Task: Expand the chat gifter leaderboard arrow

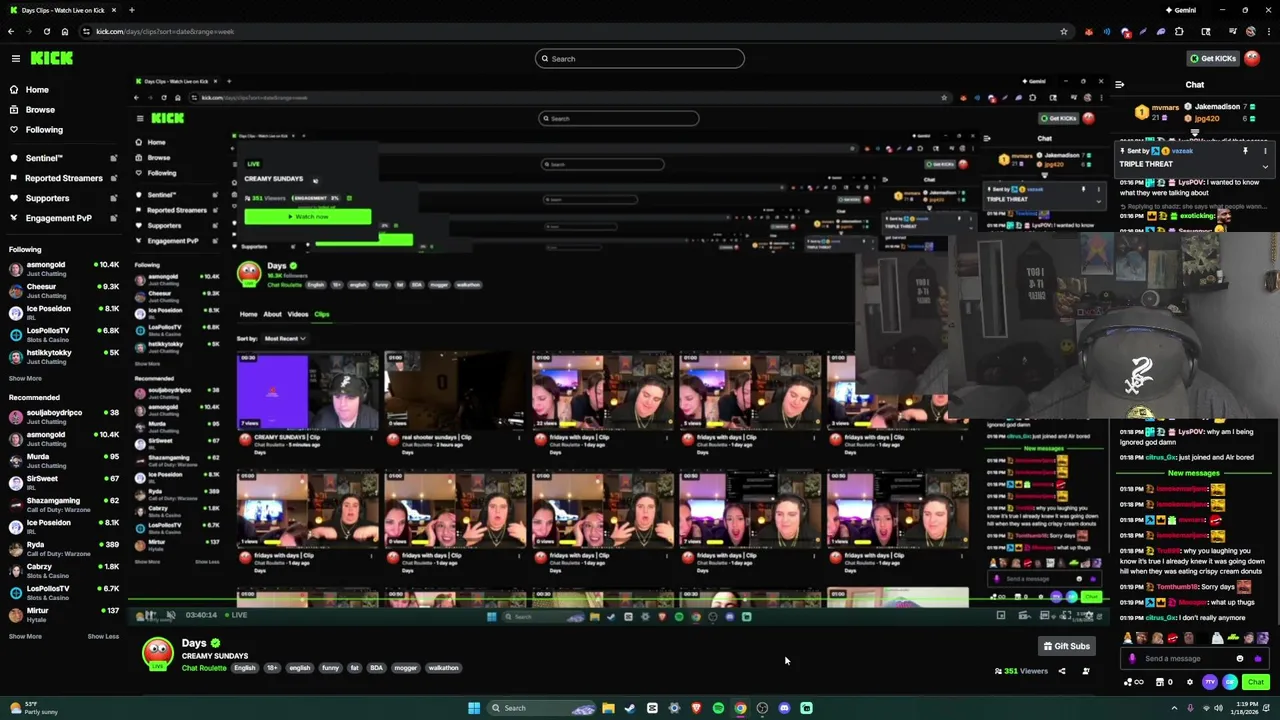Action: point(1195,132)
